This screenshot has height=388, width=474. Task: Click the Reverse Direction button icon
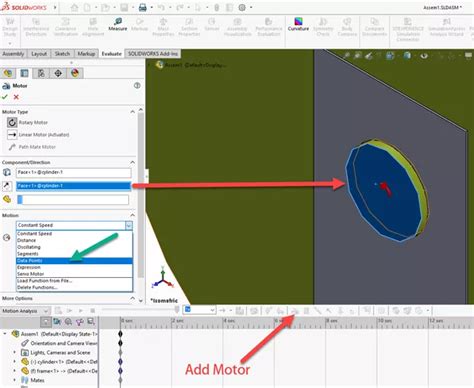(7, 186)
